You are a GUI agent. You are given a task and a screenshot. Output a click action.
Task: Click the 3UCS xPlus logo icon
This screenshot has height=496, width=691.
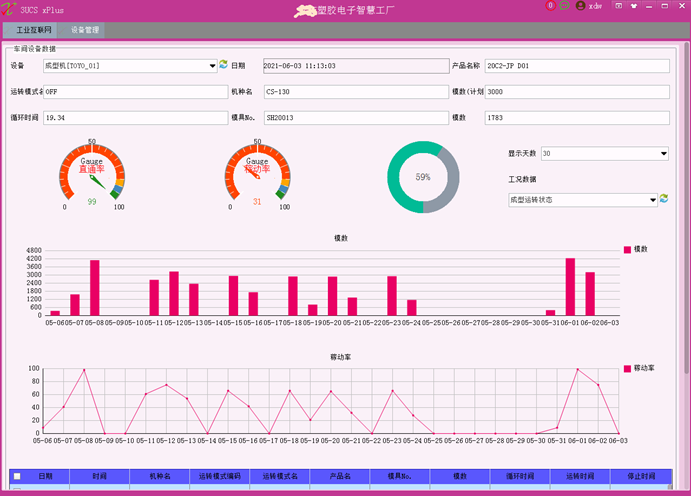pyautogui.click(x=8, y=8)
